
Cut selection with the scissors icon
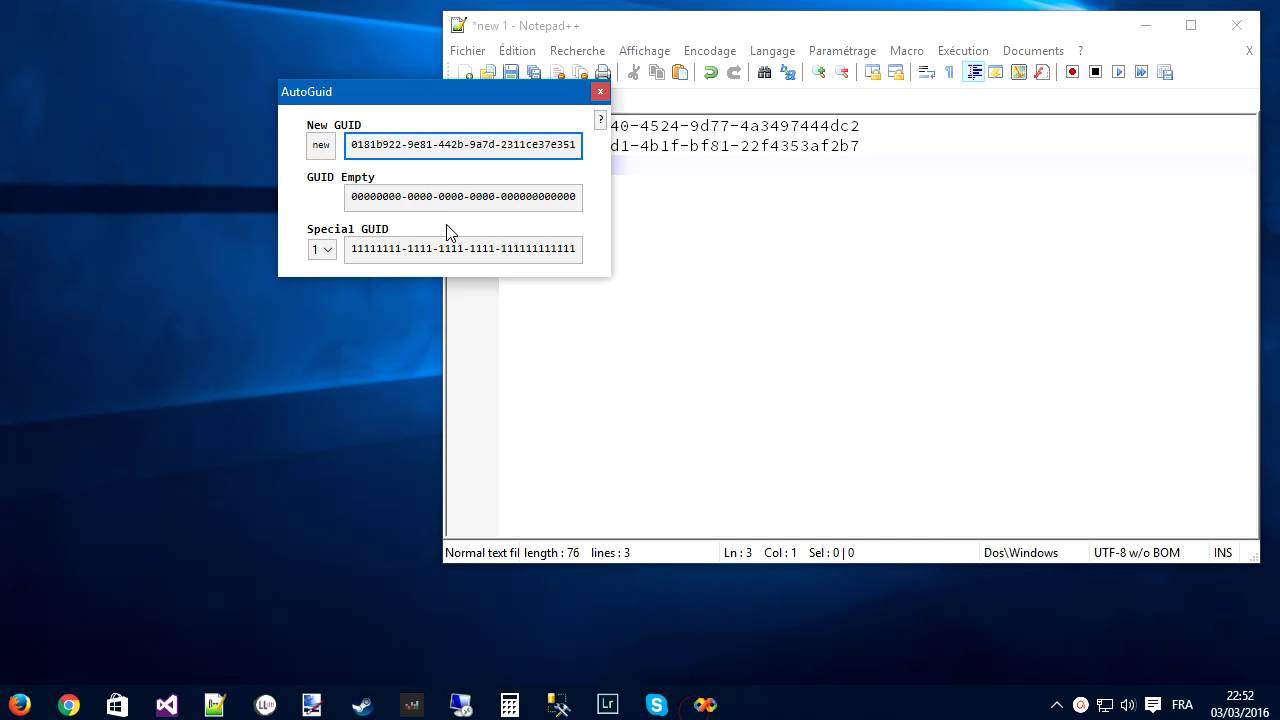[x=633, y=72]
